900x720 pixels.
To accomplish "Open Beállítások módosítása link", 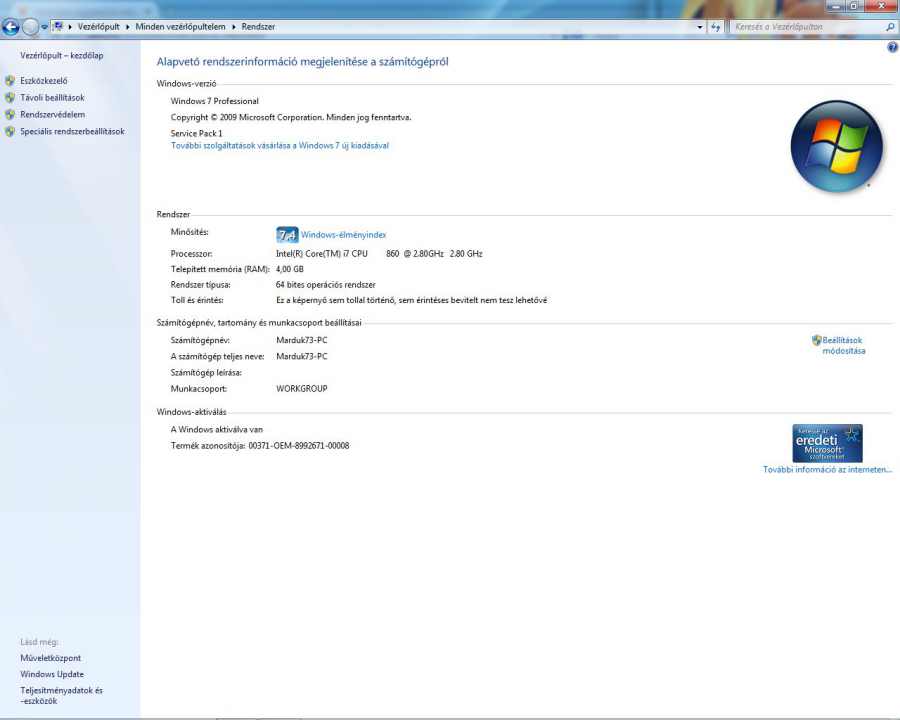I will click(x=843, y=346).
